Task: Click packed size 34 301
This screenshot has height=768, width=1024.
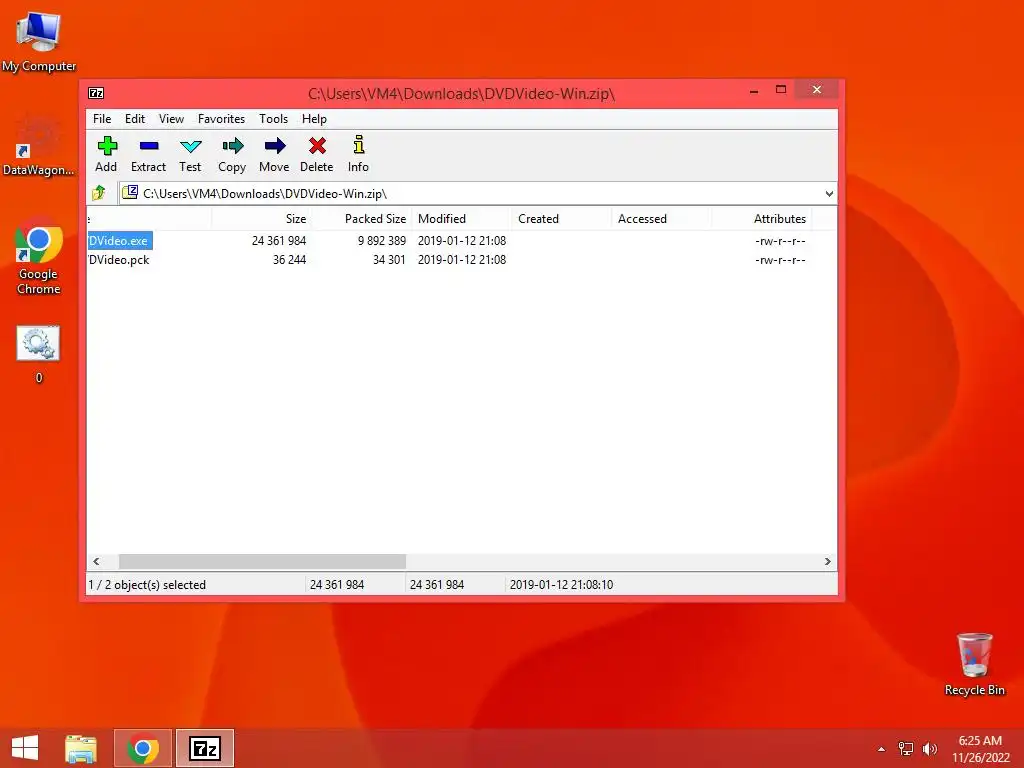Action: point(389,260)
